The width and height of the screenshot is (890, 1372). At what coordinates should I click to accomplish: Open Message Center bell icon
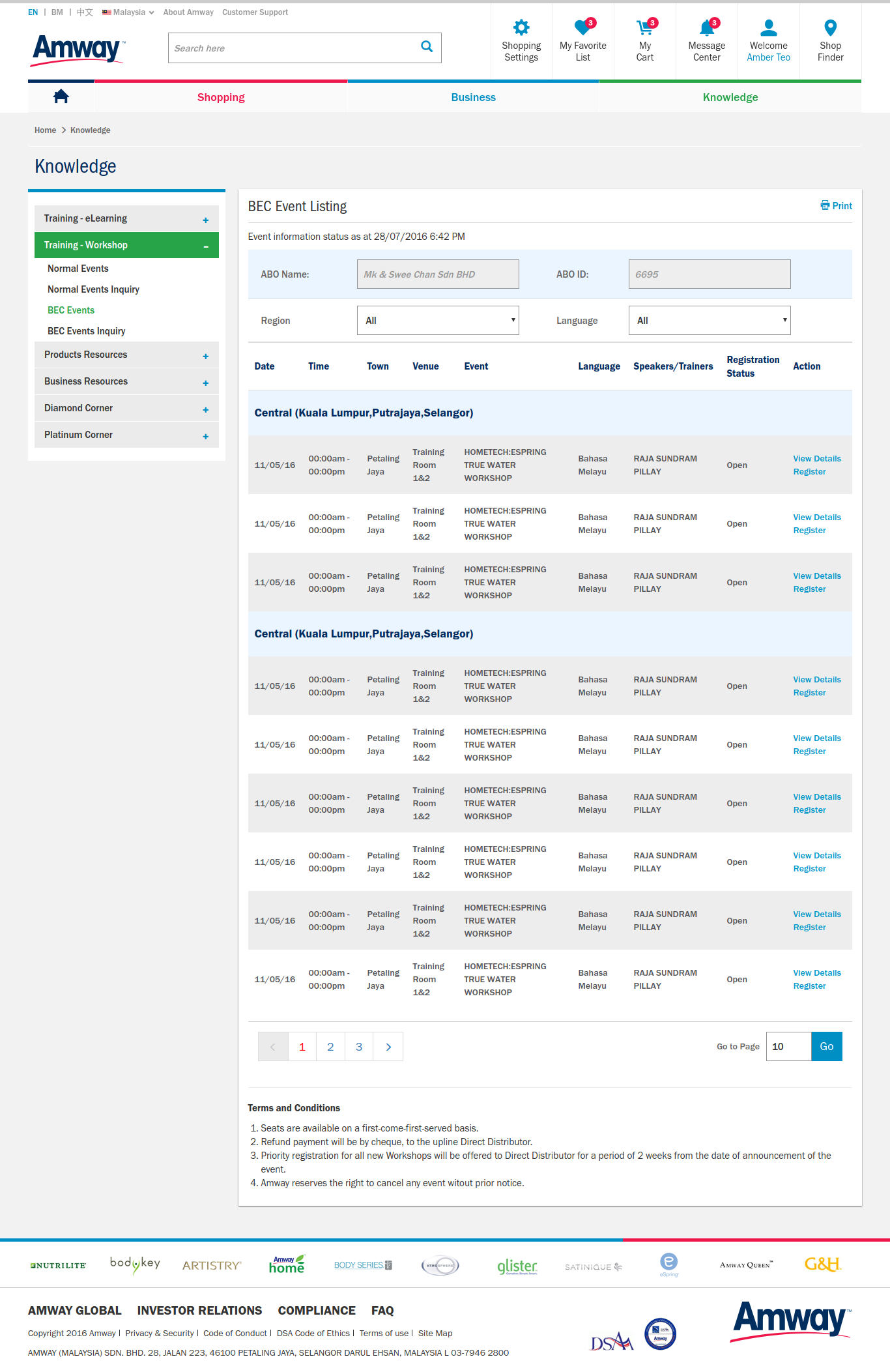[x=707, y=27]
